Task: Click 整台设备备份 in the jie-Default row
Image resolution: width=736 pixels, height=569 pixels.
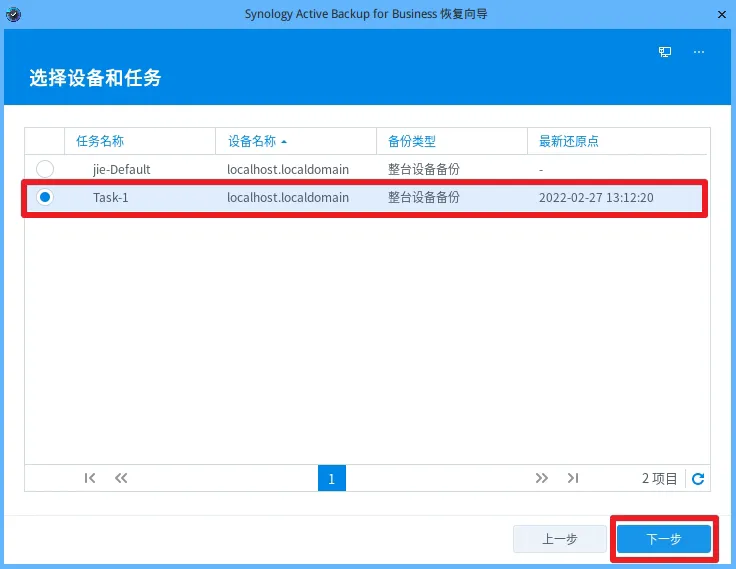Action: [423, 169]
